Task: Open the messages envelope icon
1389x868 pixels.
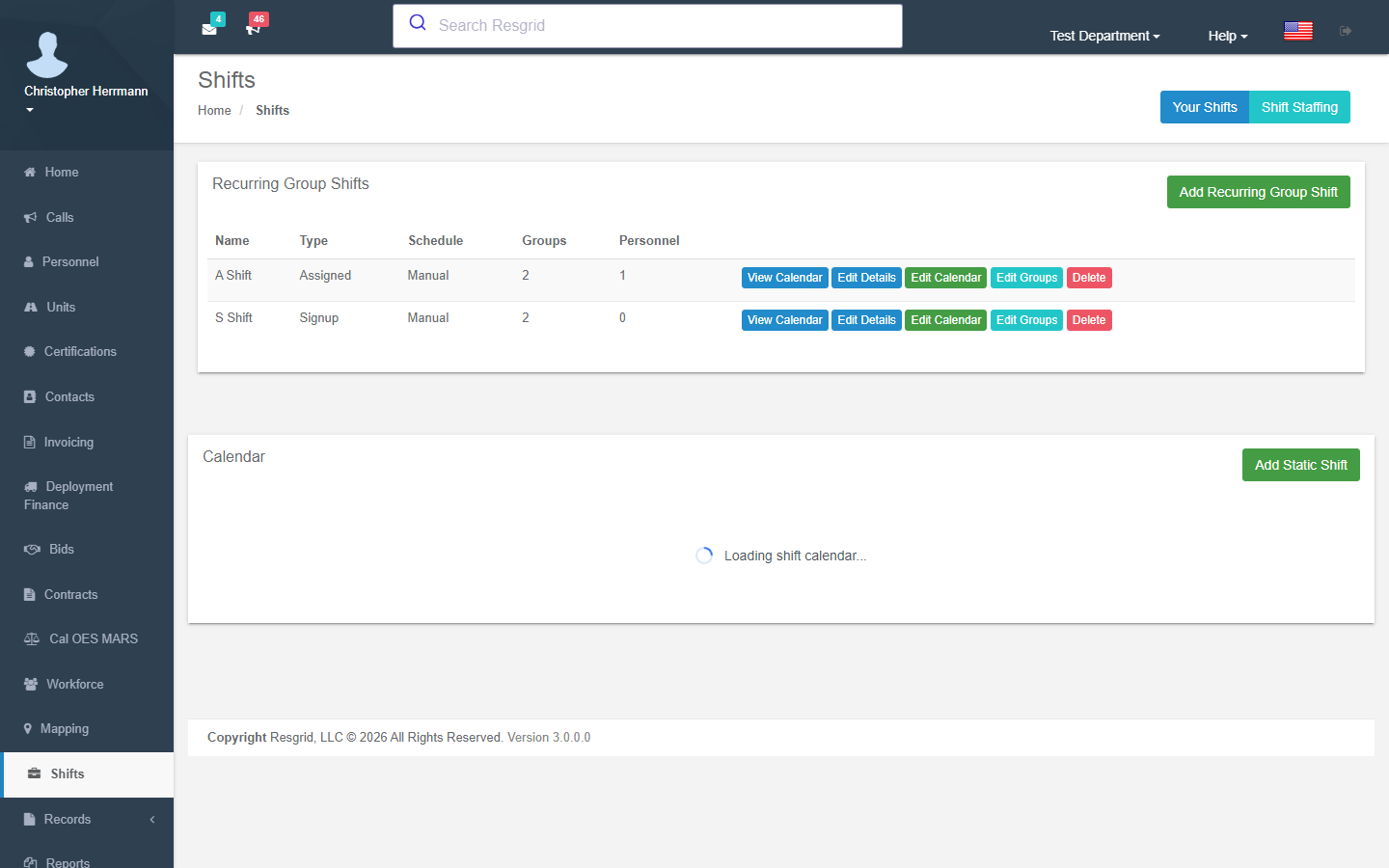Action: click(209, 29)
